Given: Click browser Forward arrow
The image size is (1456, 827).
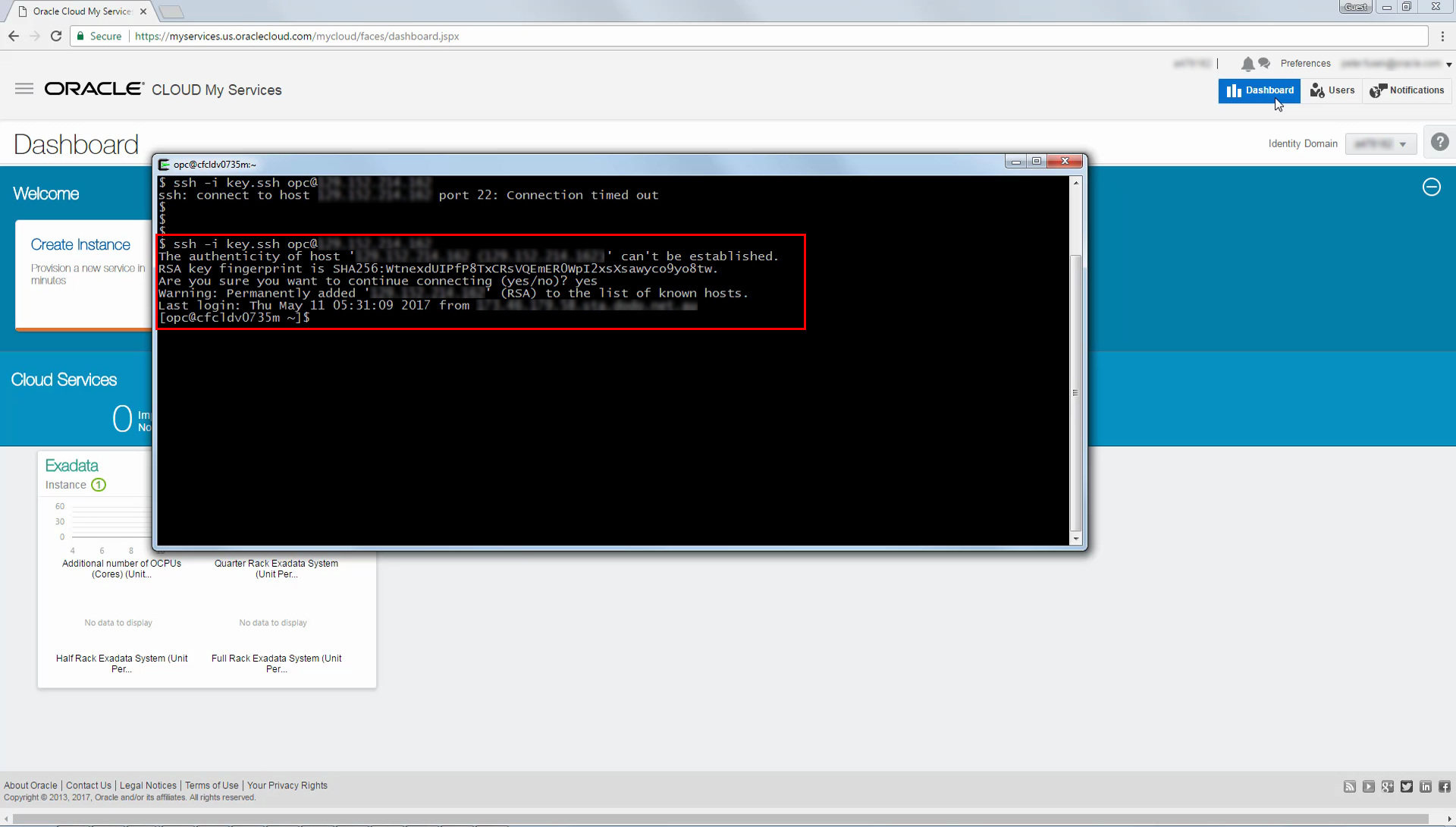Looking at the screenshot, I should click(35, 36).
